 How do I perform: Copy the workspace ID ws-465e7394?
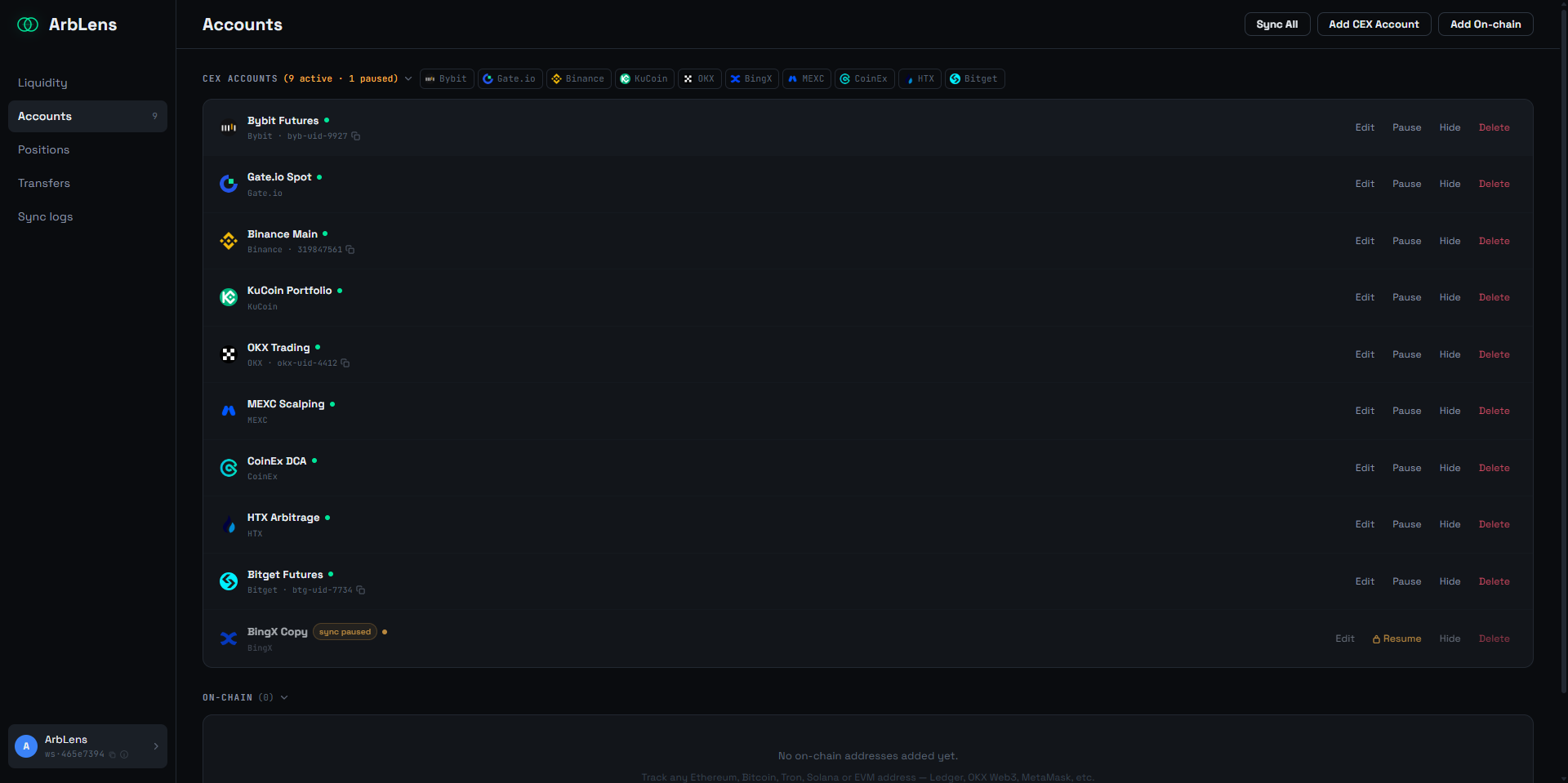point(113,754)
